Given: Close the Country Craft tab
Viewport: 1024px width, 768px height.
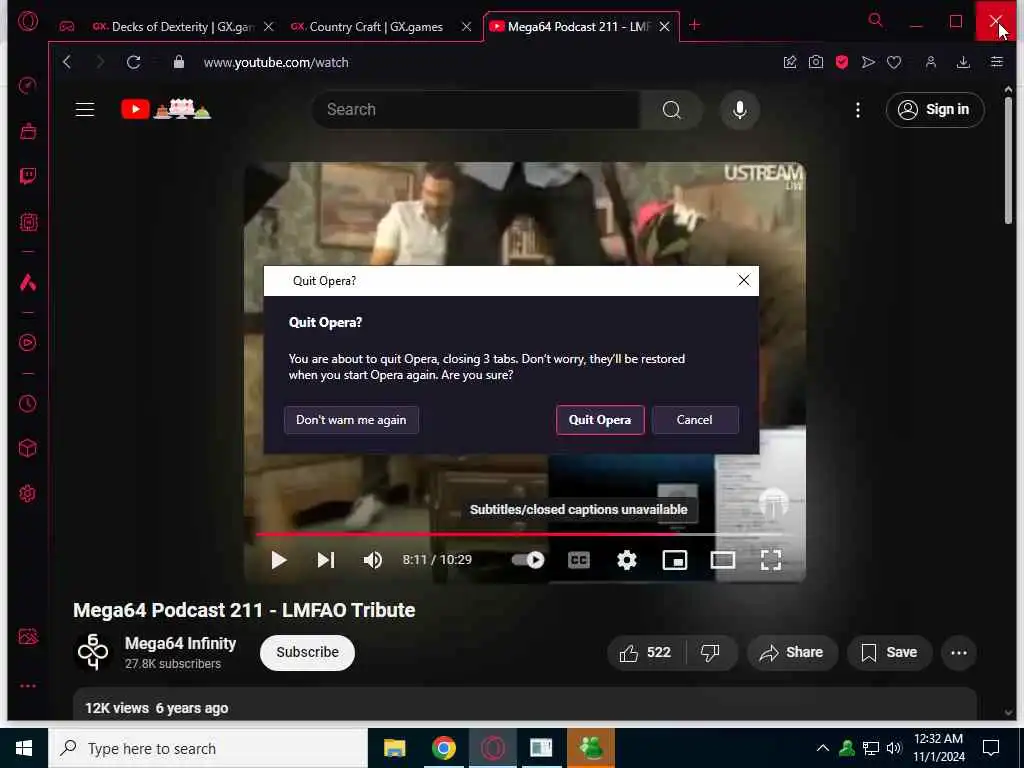Looking at the screenshot, I should 466,27.
